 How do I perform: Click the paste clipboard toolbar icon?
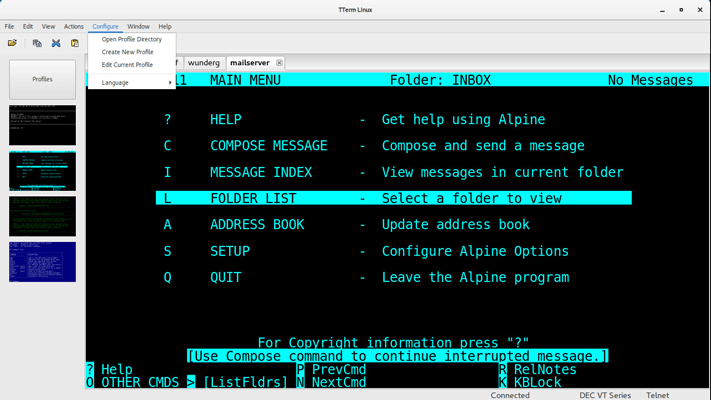tap(75, 43)
